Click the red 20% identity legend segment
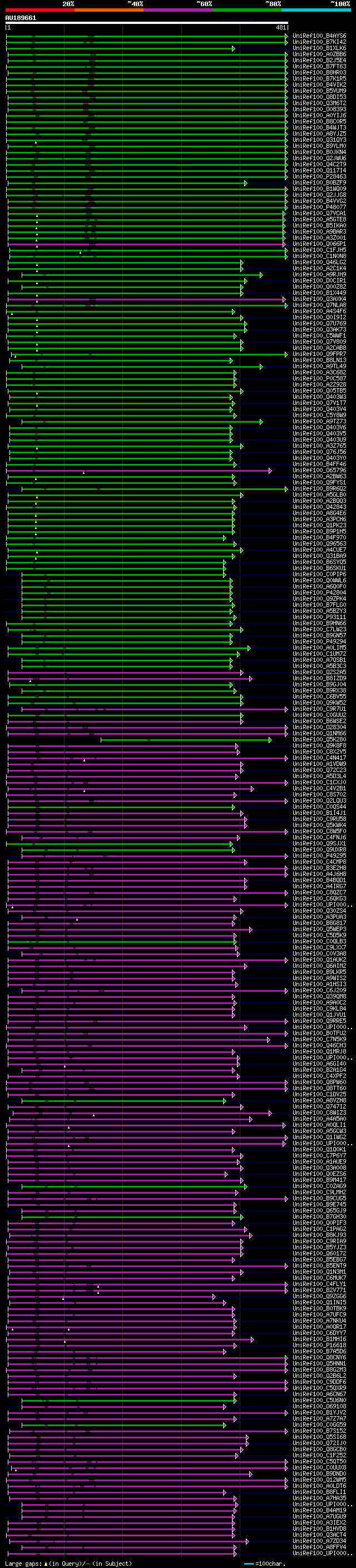Viewport: 356px width, 1568px height. click(x=39, y=11)
